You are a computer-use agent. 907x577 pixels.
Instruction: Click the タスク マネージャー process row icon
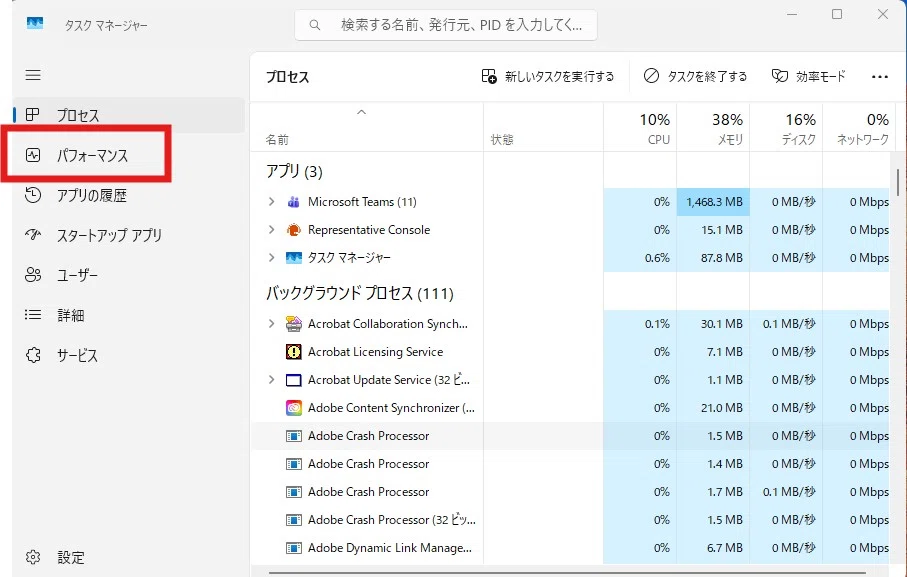294,257
